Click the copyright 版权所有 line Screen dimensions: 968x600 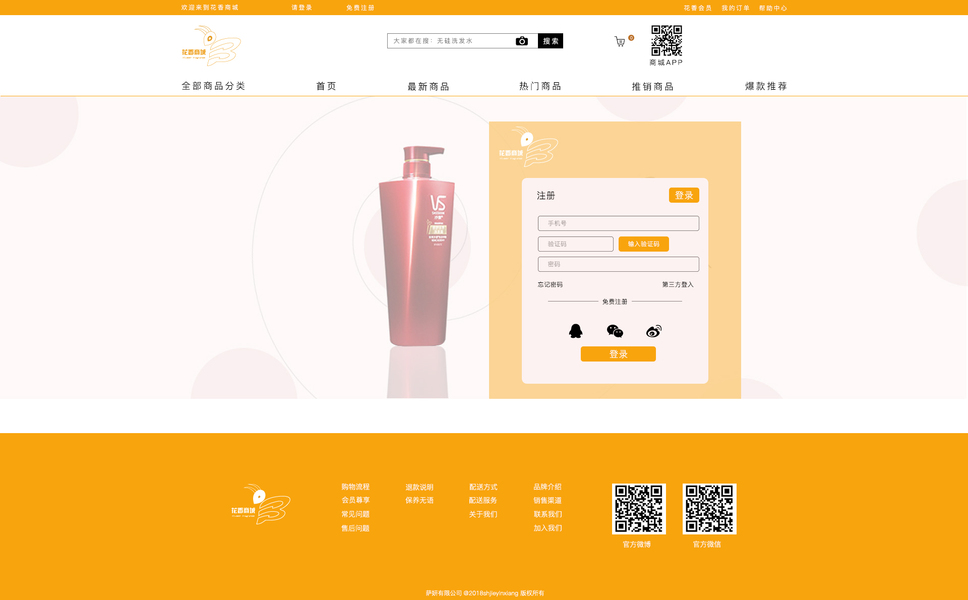[x=485, y=593]
